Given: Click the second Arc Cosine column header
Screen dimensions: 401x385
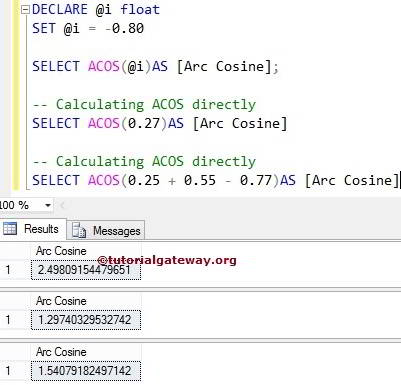Looking at the screenshot, I should 86,301.
